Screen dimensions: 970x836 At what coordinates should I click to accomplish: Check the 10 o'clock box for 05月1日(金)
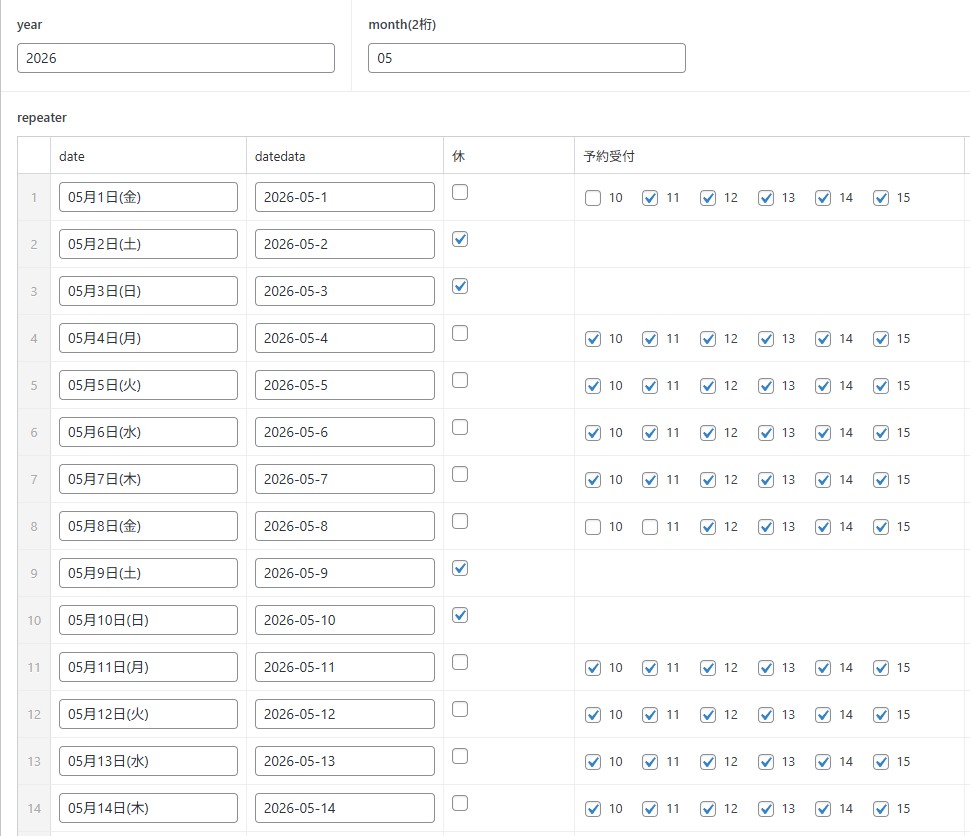(x=593, y=198)
